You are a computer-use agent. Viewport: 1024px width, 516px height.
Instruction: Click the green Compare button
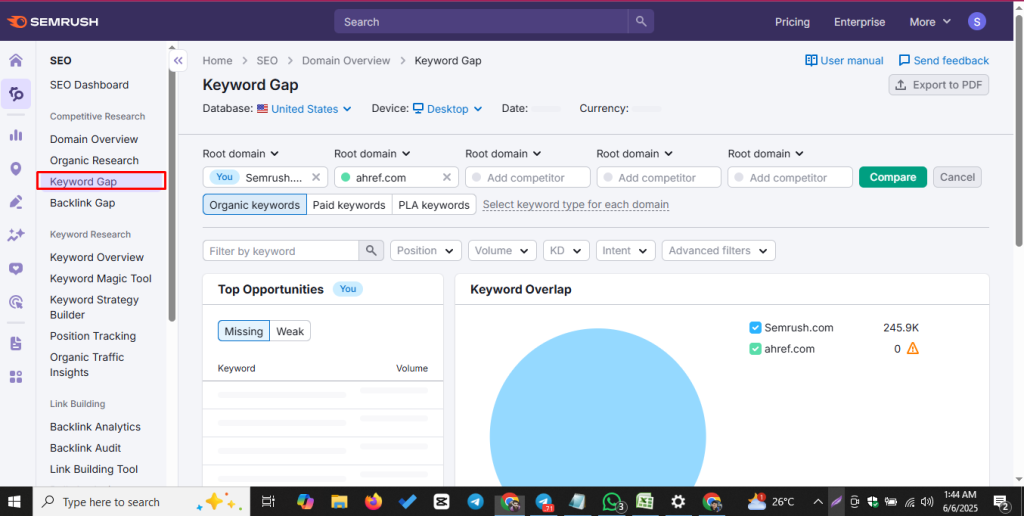(893, 177)
